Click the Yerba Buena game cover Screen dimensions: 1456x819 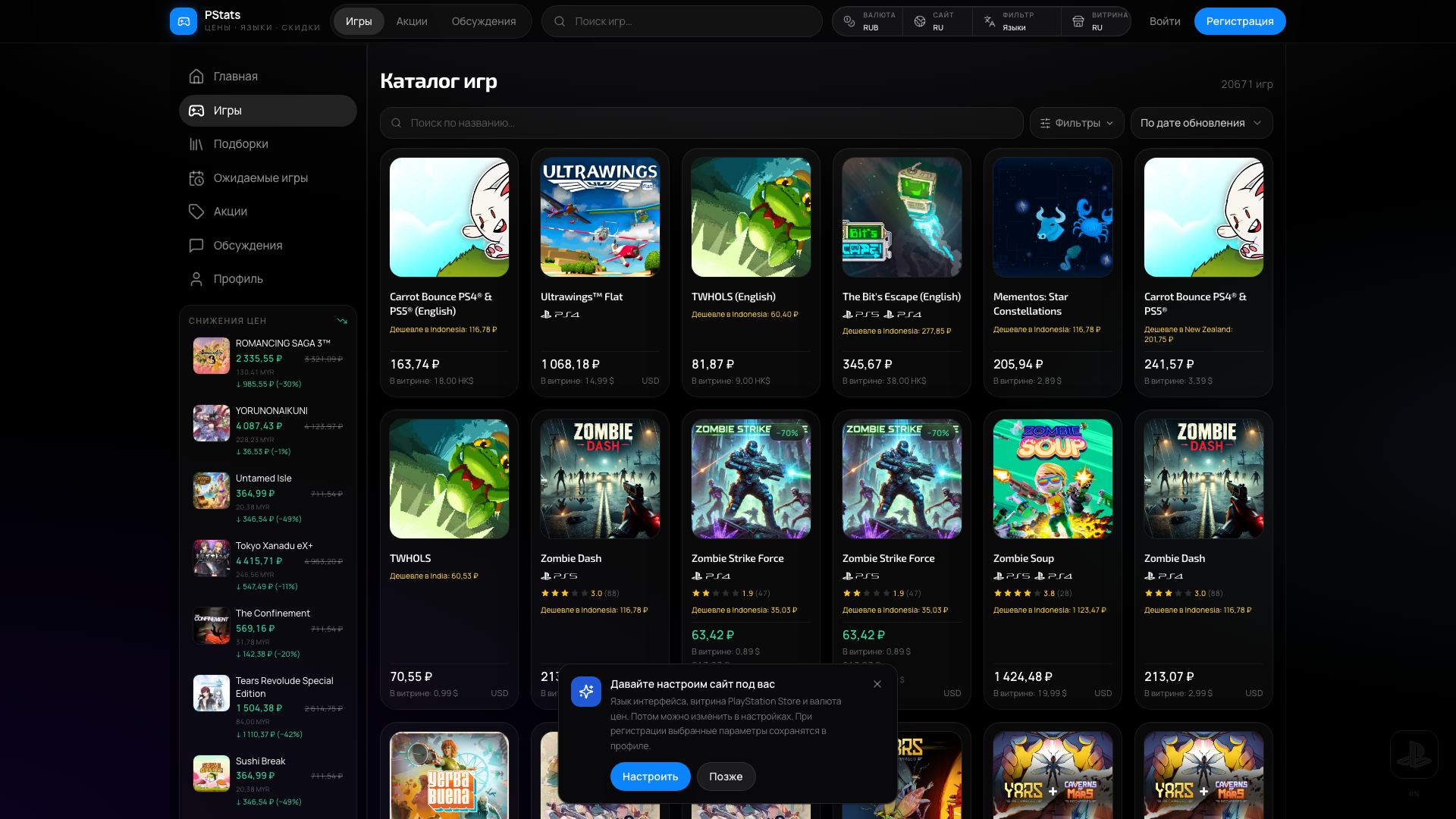point(449,775)
